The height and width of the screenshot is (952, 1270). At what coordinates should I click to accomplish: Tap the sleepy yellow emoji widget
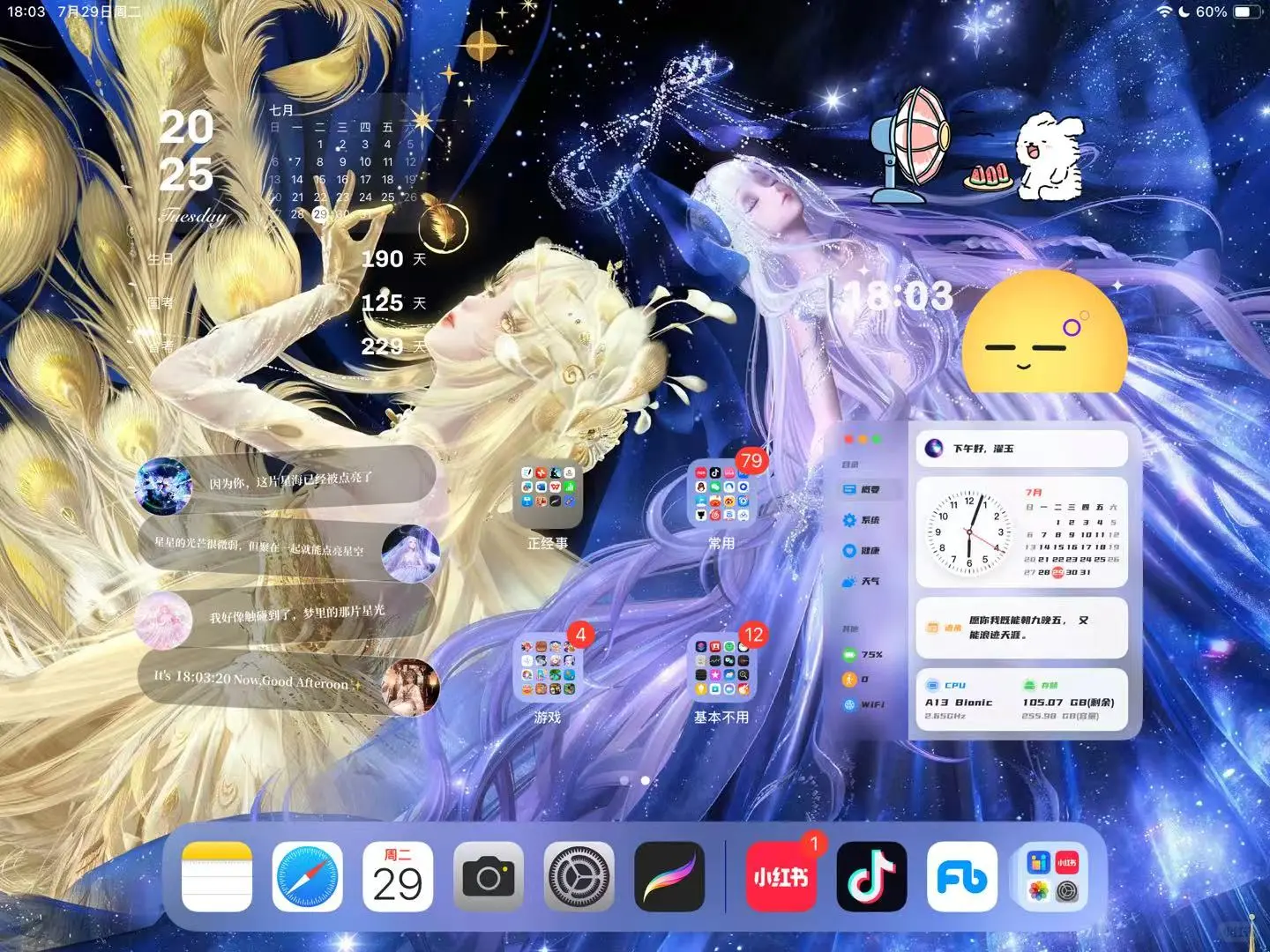coord(1044,332)
